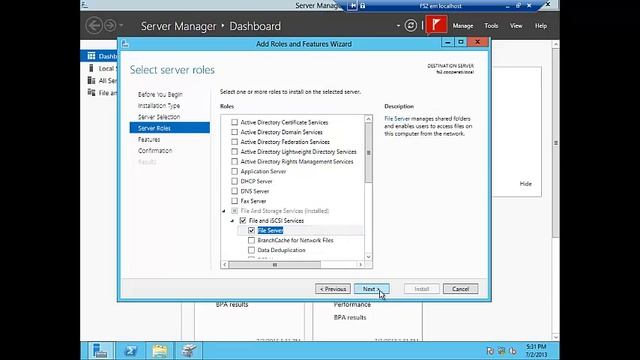This screenshot has width=640, height=360.
Task: Collapse the File and iSCSI Services node
Action: (232, 221)
